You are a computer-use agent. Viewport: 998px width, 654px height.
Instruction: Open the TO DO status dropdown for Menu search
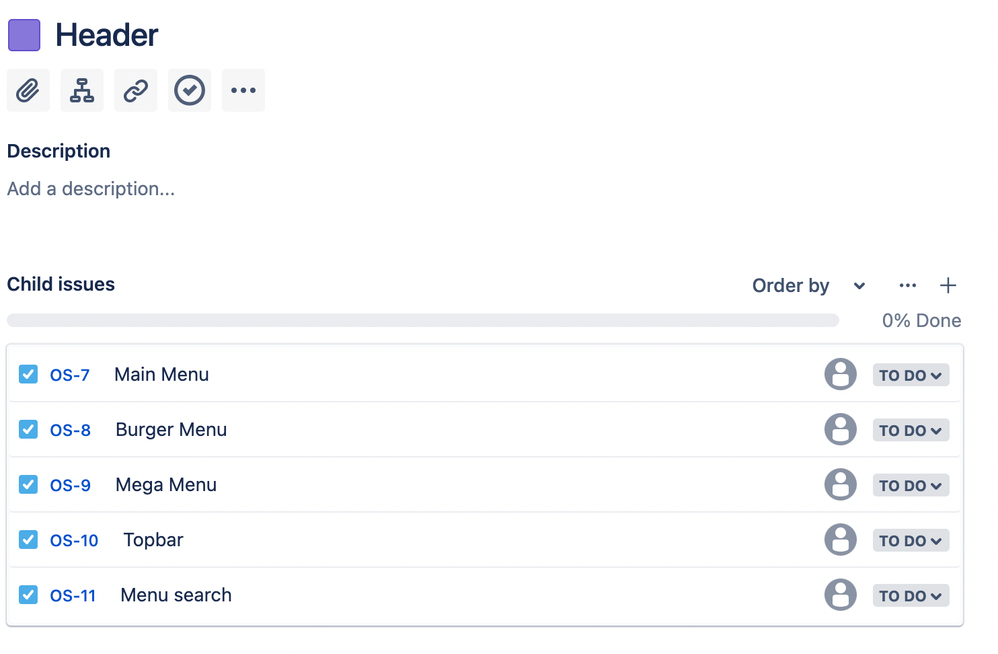click(x=911, y=595)
